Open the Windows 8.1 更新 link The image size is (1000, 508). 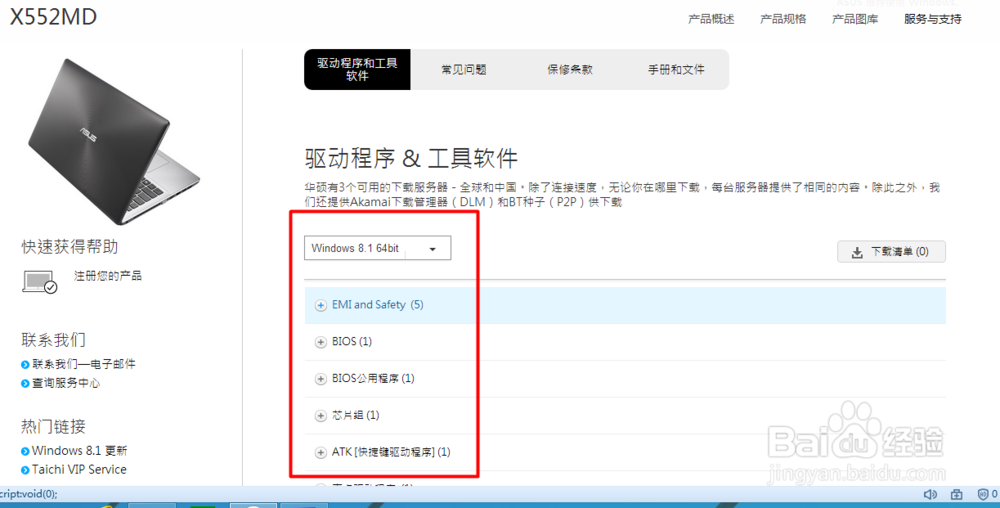coord(80,451)
